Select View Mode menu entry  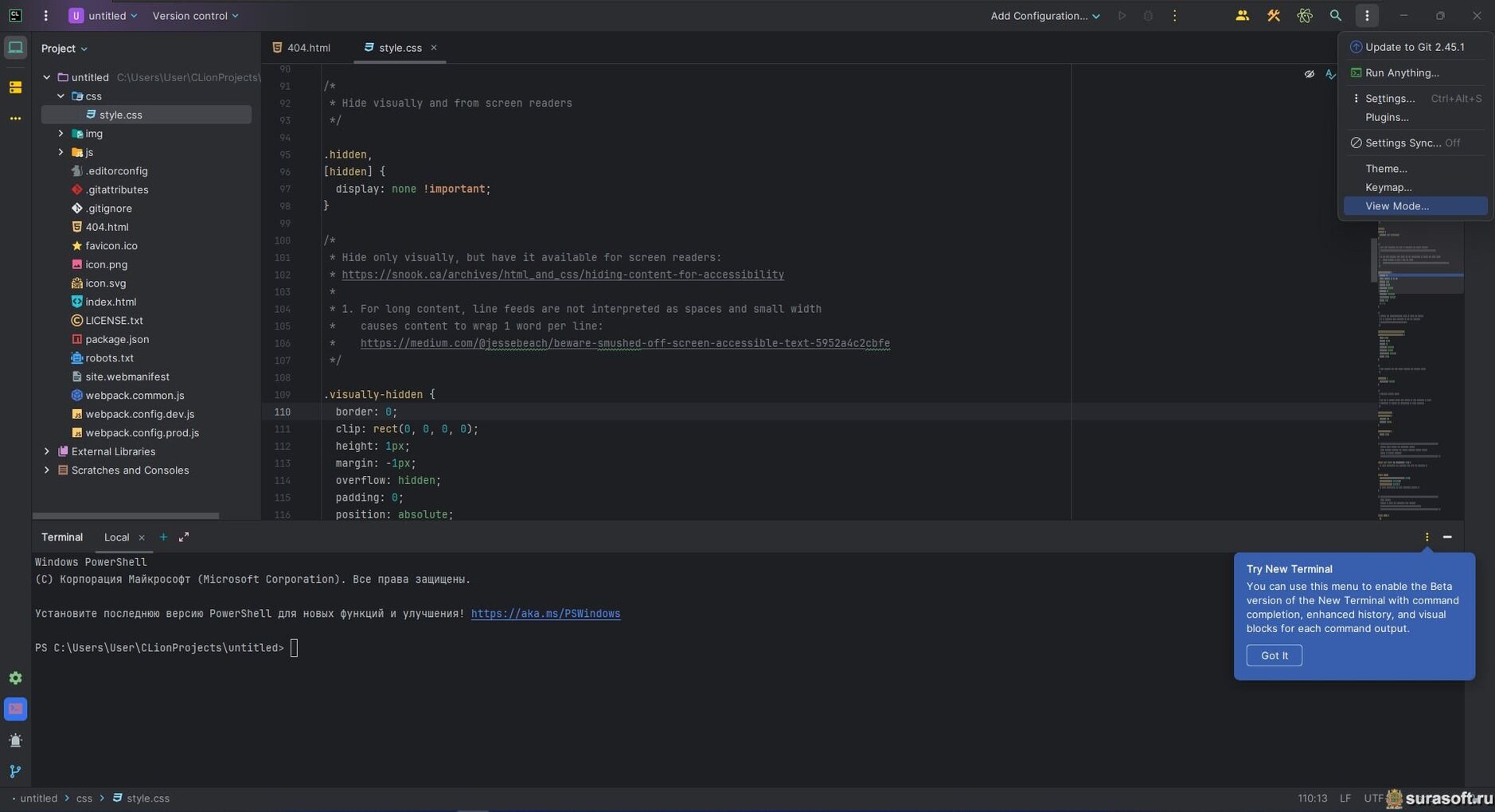click(x=1397, y=206)
